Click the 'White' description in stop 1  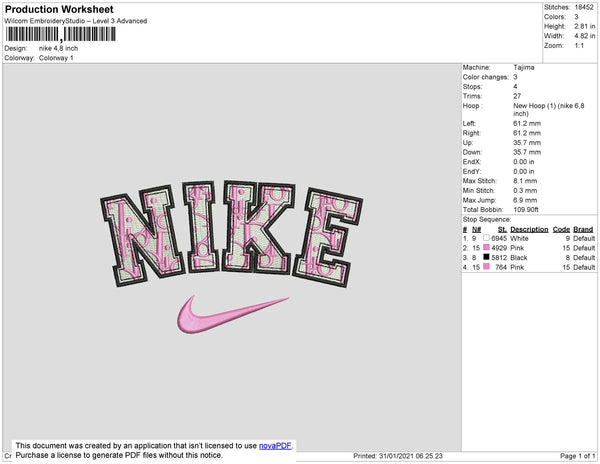519,238
